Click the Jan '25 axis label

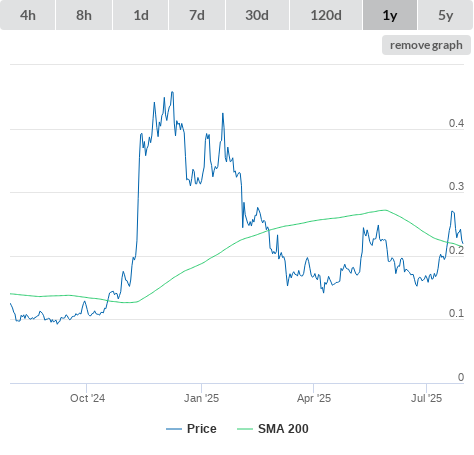(201, 398)
